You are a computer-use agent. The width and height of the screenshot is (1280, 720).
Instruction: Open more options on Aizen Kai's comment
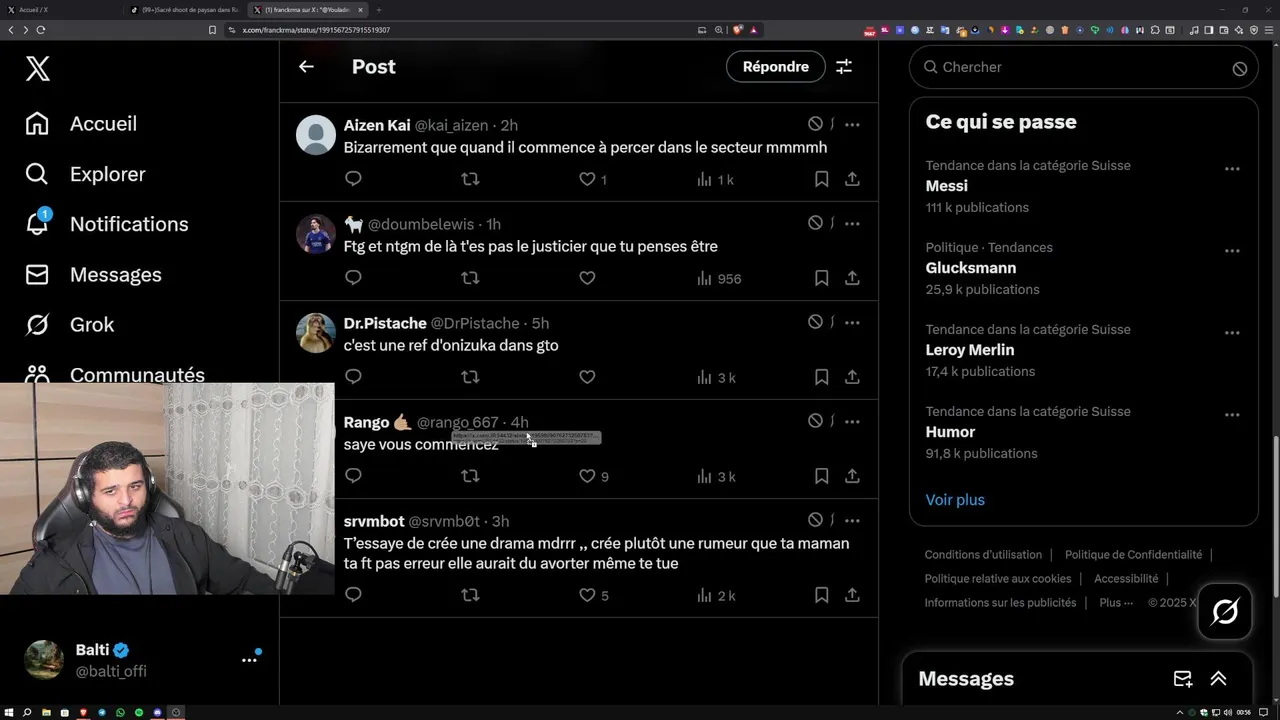pyautogui.click(x=852, y=125)
